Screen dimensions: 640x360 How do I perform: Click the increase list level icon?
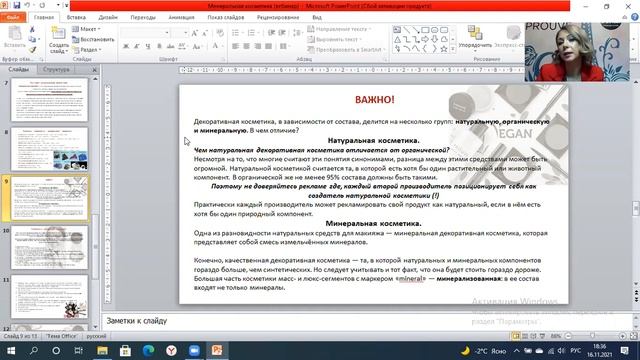tap(282, 33)
